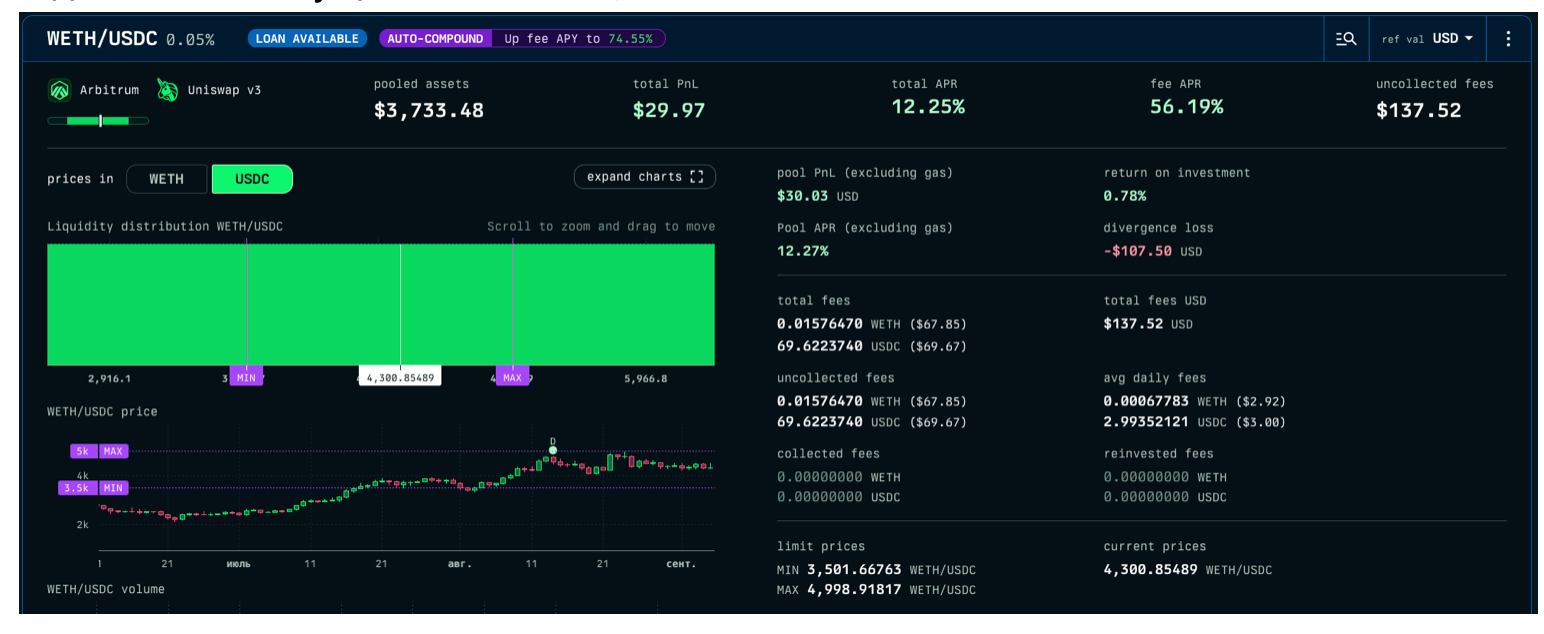Click the expand charts corner icon
Viewport: 1544px width, 634px height.
697,177
